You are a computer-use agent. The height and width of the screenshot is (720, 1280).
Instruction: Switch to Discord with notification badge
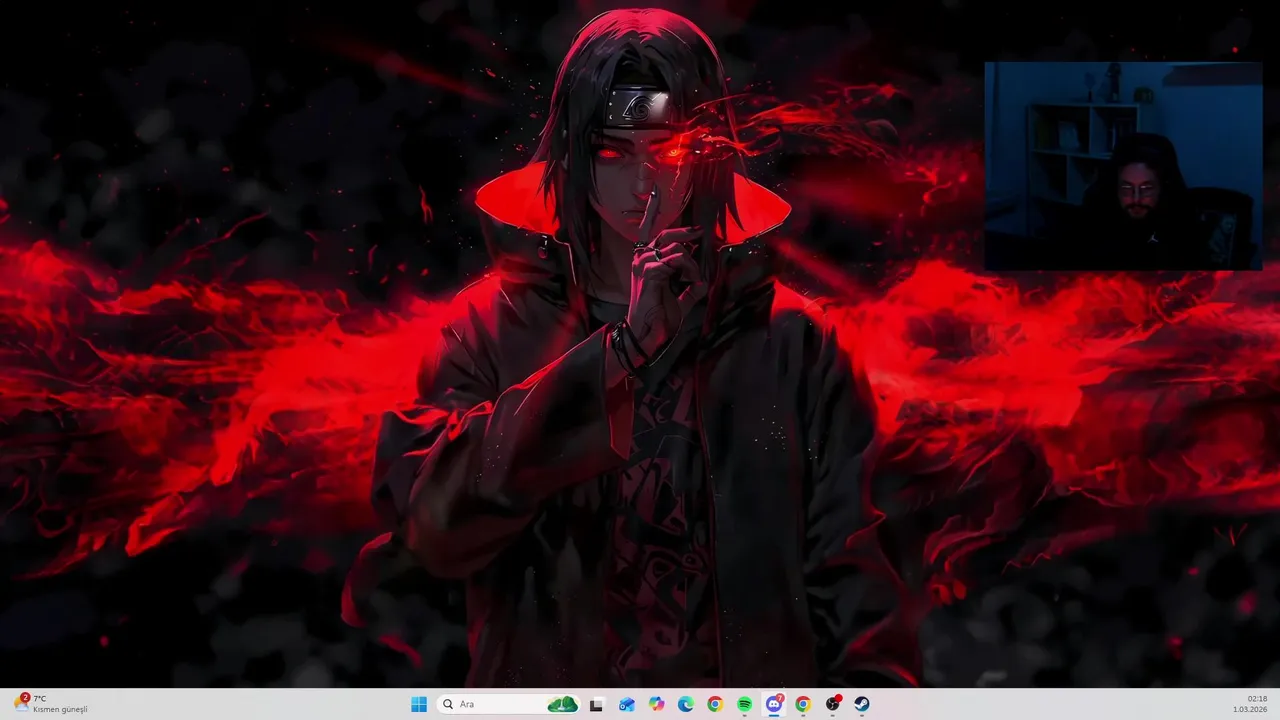[x=774, y=704]
